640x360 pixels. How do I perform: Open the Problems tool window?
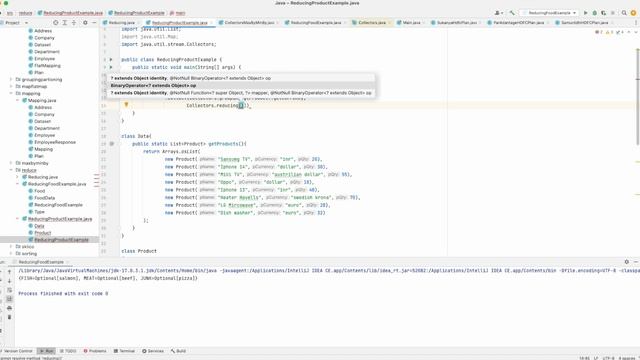click(95, 351)
